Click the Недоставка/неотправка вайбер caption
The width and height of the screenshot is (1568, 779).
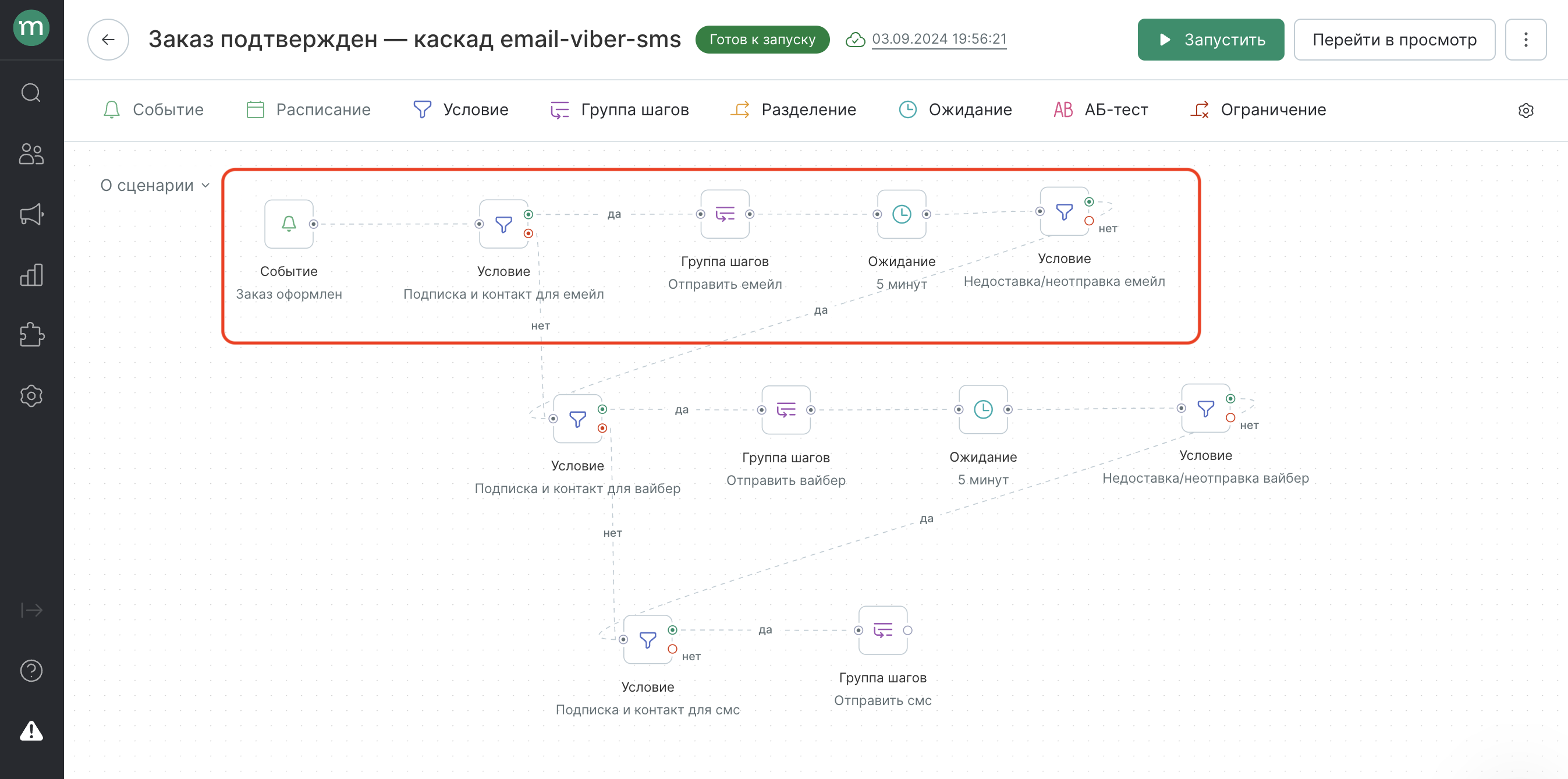(1205, 478)
